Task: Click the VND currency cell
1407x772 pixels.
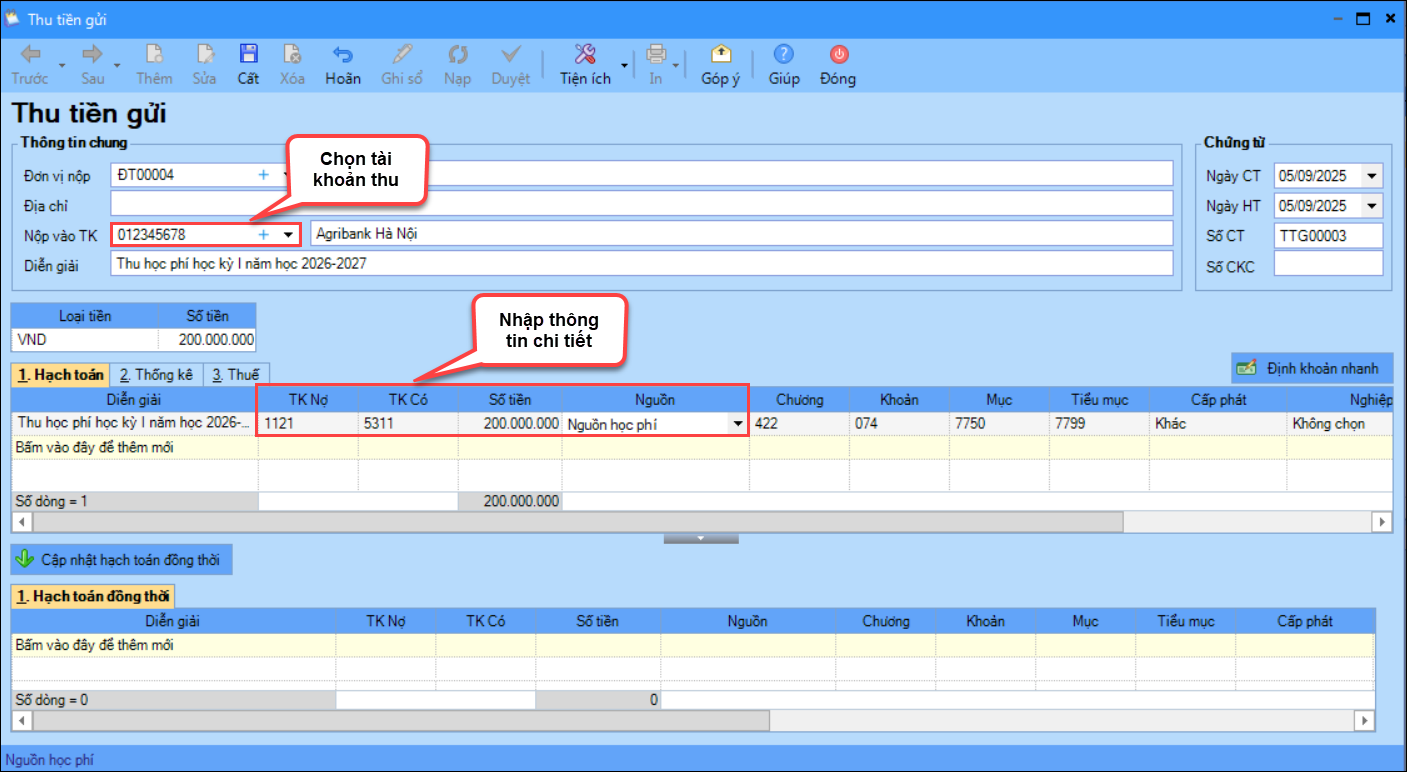Action: coord(84,340)
